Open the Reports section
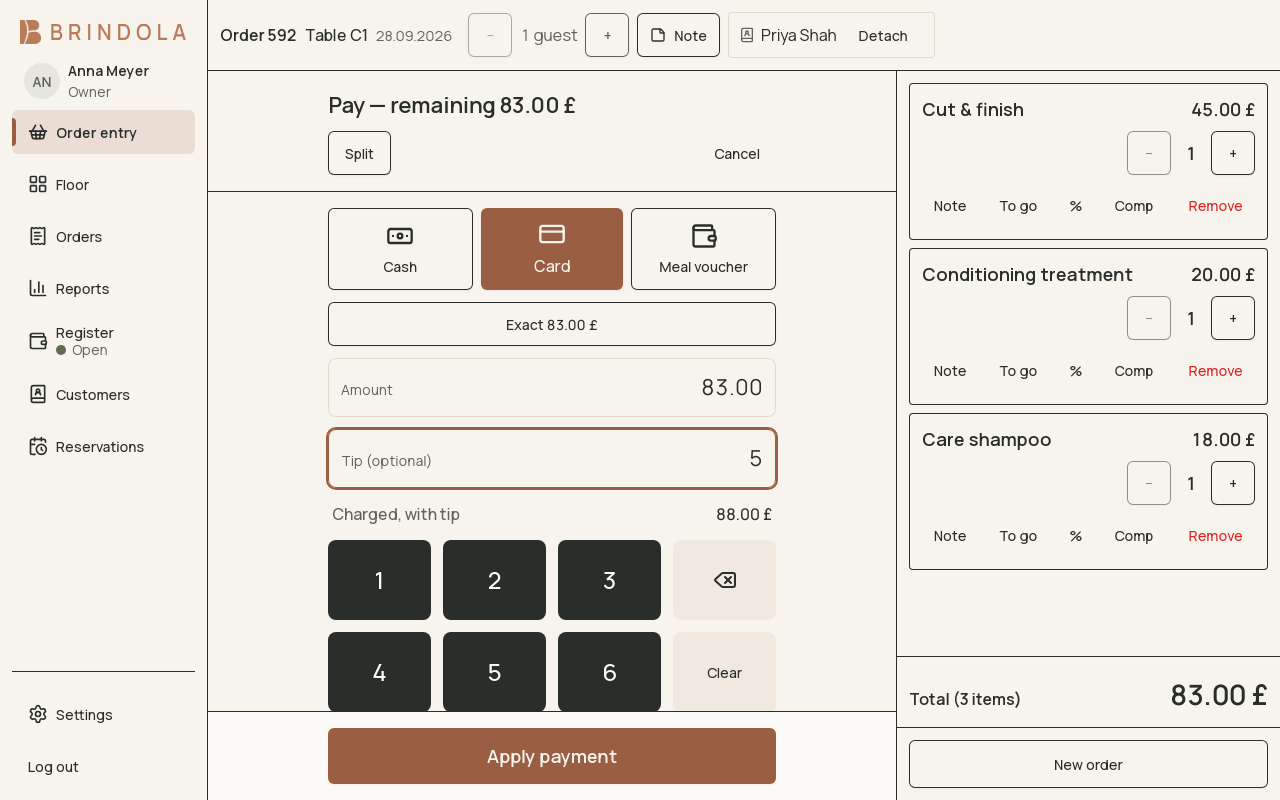Viewport: 1280px width, 800px height. (103, 288)
